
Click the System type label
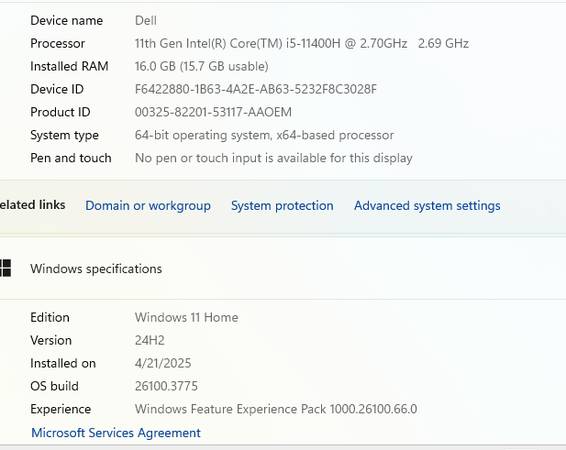[x=64, y=135]
